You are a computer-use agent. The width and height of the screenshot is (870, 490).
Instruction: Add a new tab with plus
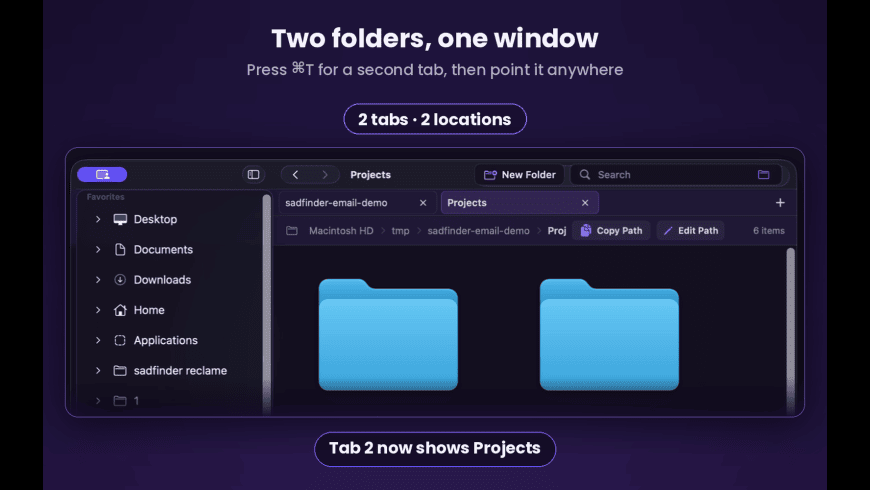780,203
